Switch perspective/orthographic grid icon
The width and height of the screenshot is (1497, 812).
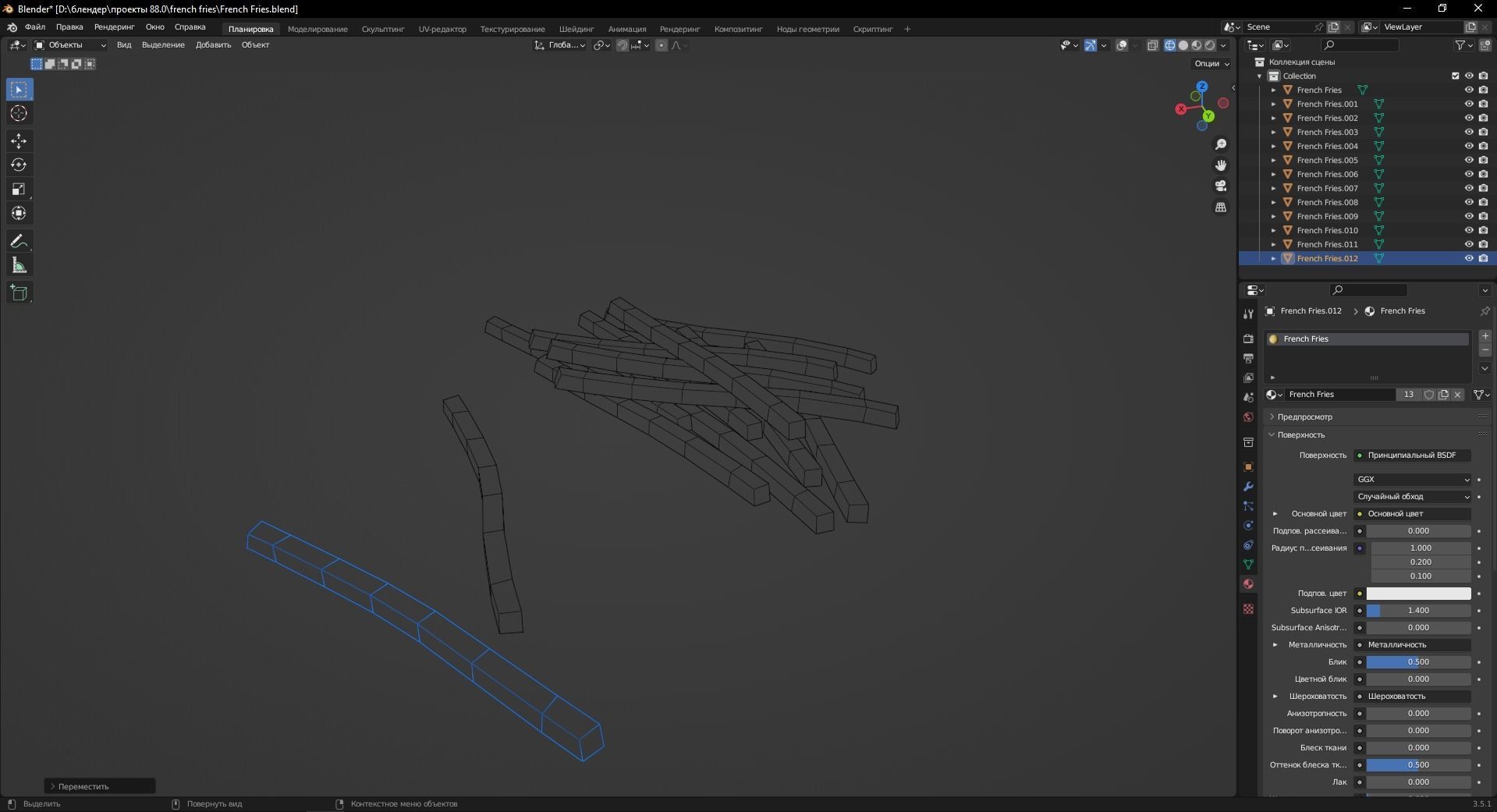(1221, 207)
